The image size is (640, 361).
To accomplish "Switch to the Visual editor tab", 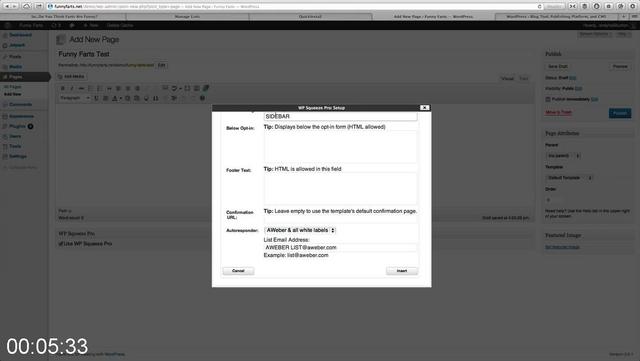I will coord(507,78).
